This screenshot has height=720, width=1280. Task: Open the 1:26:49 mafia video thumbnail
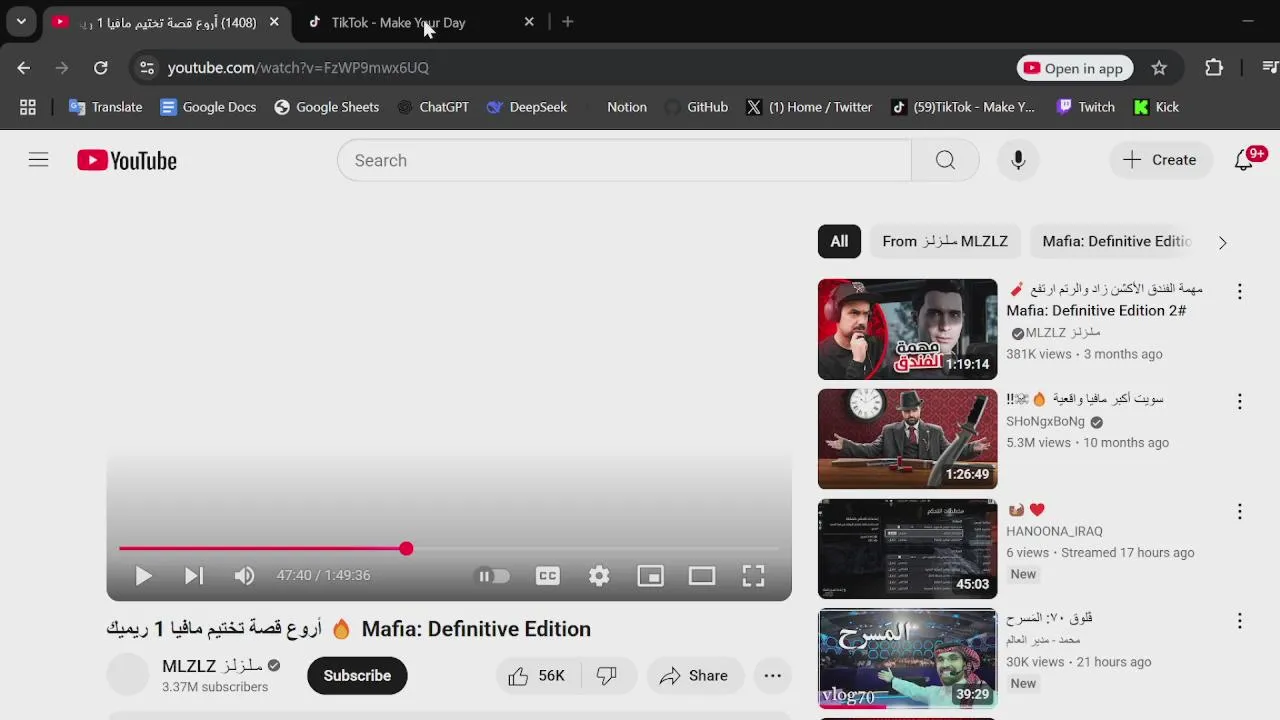(x=907, y=439)
